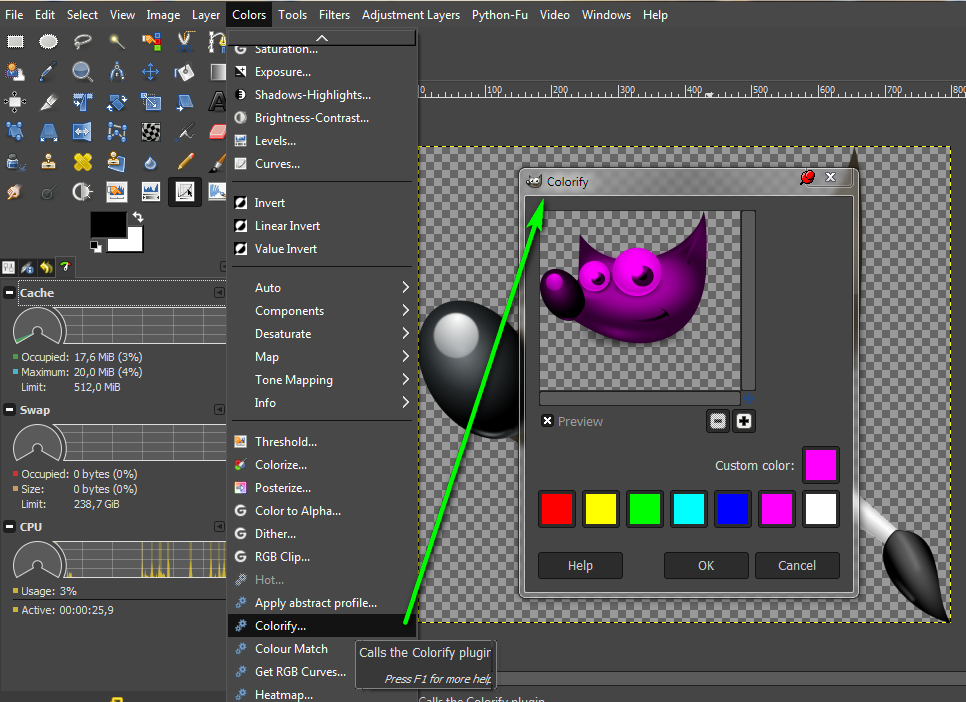Select the Dodge/Burn tool
The image size is (966, 702).
tap(83, 192)
